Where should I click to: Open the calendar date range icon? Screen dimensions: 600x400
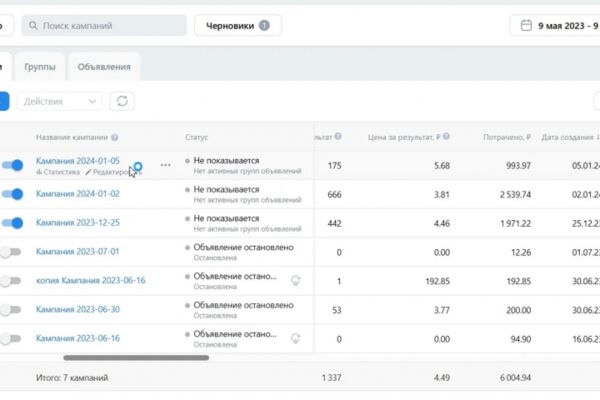[x=526, y=25]
